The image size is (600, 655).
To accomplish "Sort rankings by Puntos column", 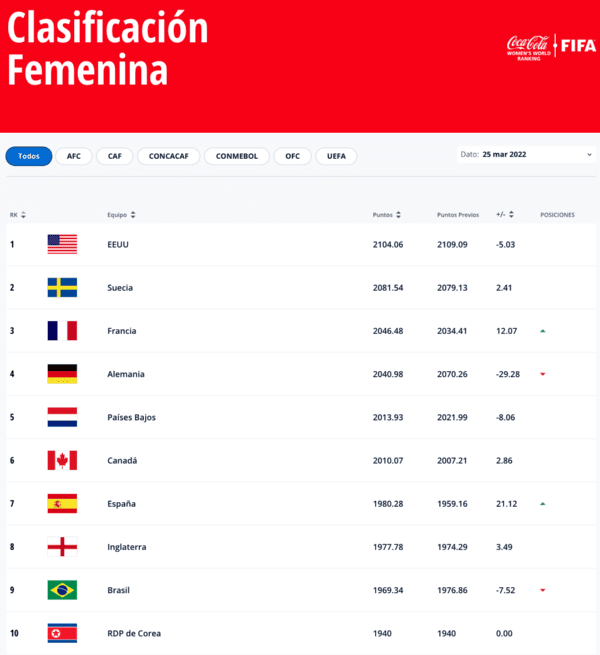I will click(387, 215).
